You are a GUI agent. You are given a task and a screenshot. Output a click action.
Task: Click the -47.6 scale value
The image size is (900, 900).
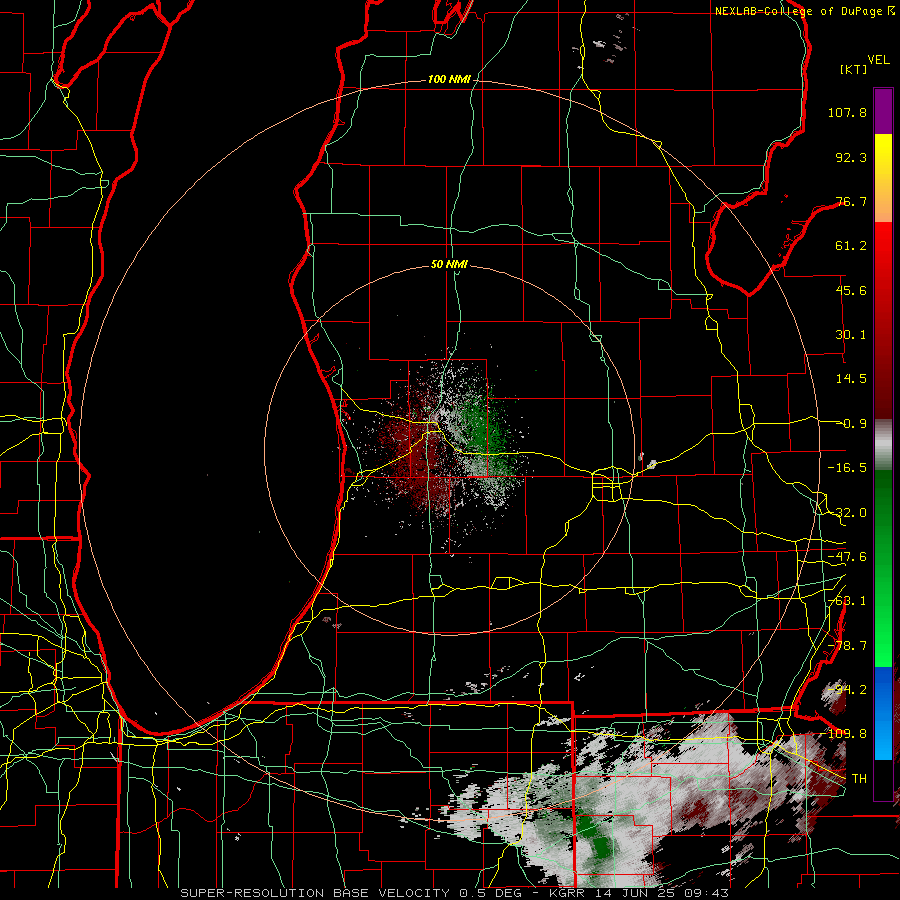847,557
